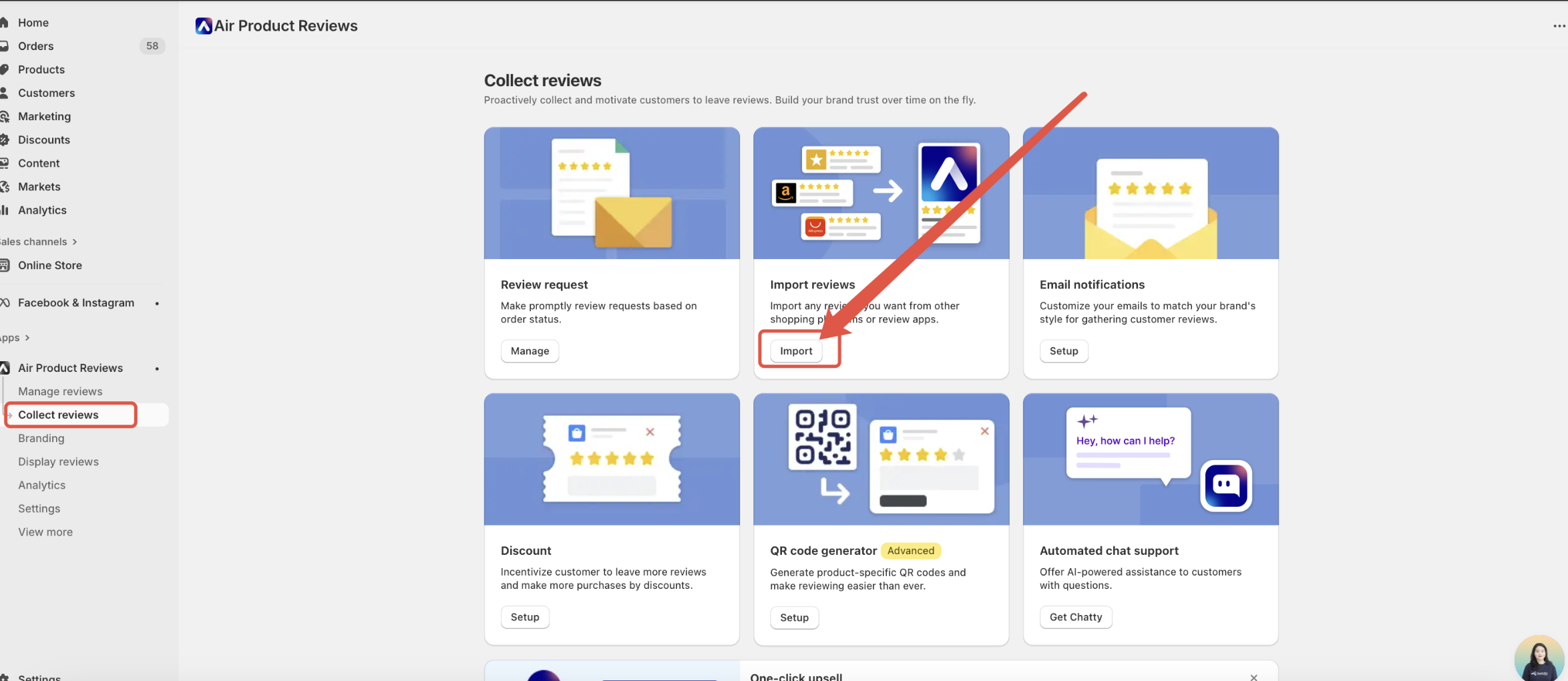Click Get Chatty for automated chat support
This screenshot has height=681, width=1568.
click(x=1075, y=617)
